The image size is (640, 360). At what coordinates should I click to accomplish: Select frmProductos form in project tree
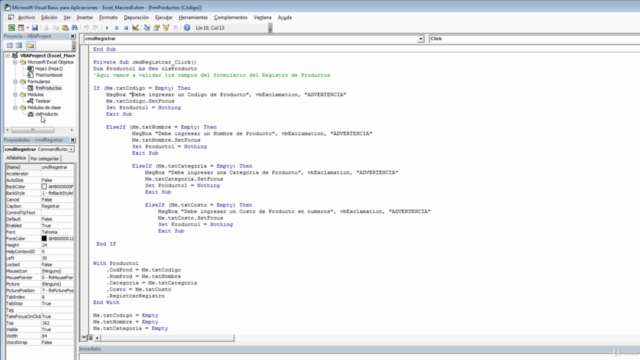48,88
